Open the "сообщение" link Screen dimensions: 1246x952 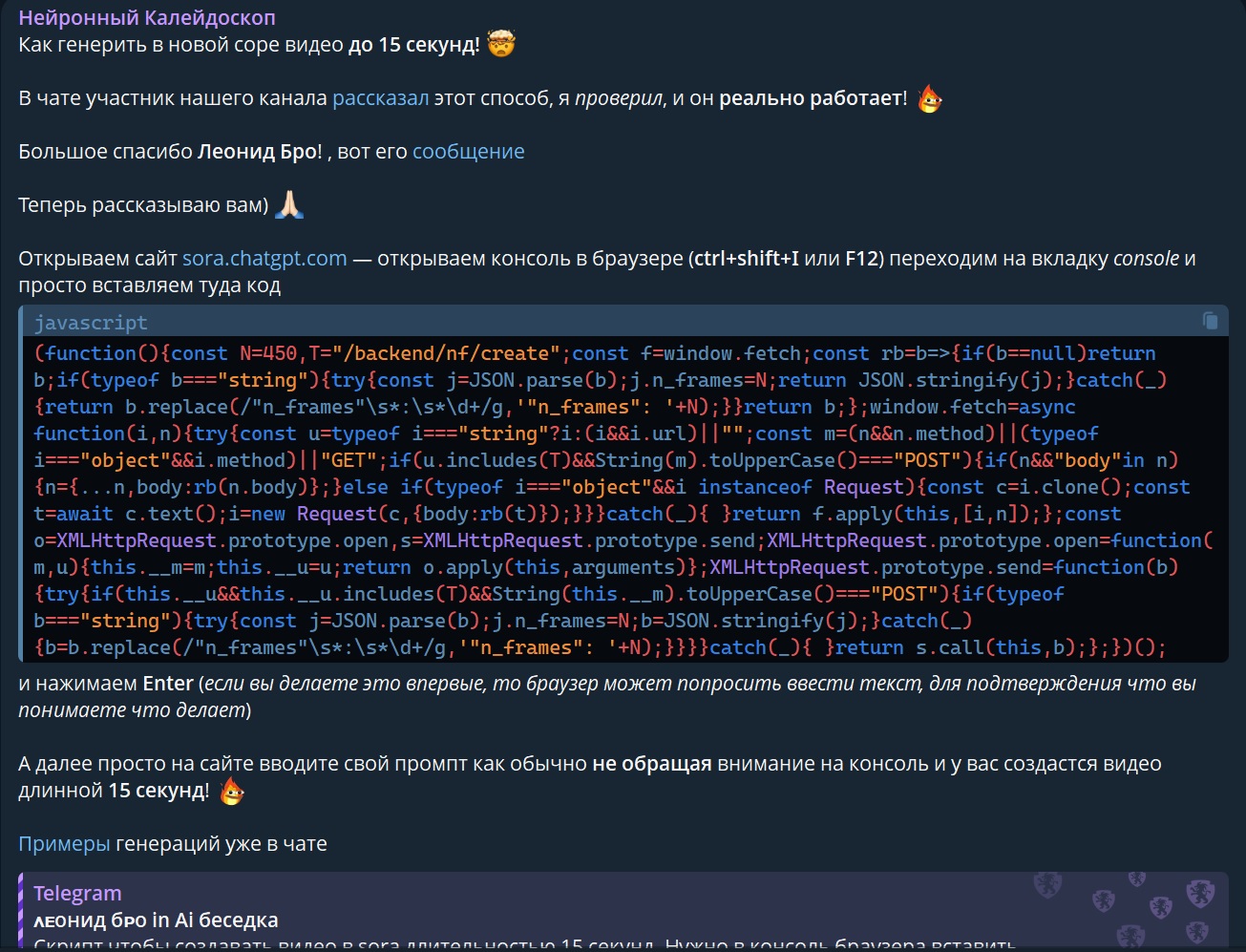[469, 151]
